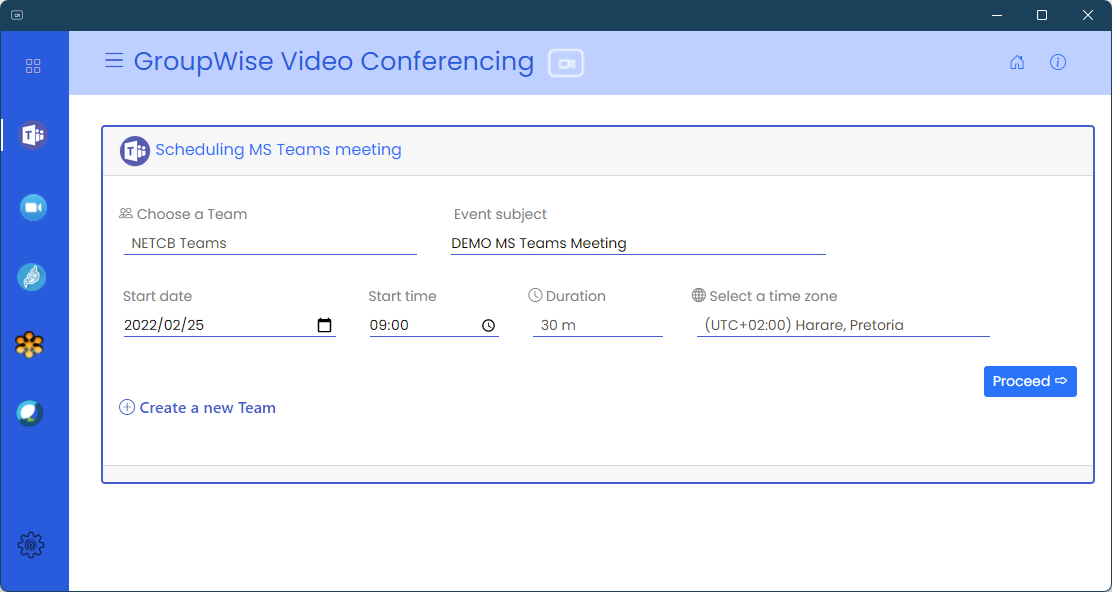This screenshot has width=1112, height=592.
Task: Select the Zoom video camera sidebar icon
Action: point(33,207)
